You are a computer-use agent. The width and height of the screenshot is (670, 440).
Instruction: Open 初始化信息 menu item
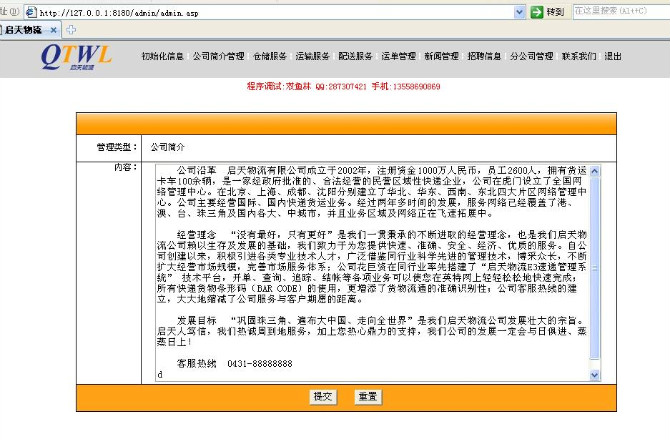[162, 56]
